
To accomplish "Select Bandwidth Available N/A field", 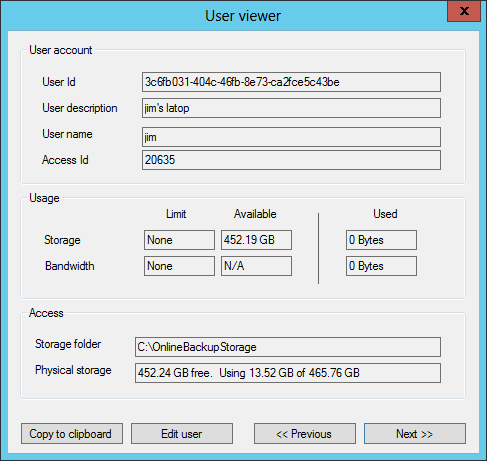I will (256, 266).
